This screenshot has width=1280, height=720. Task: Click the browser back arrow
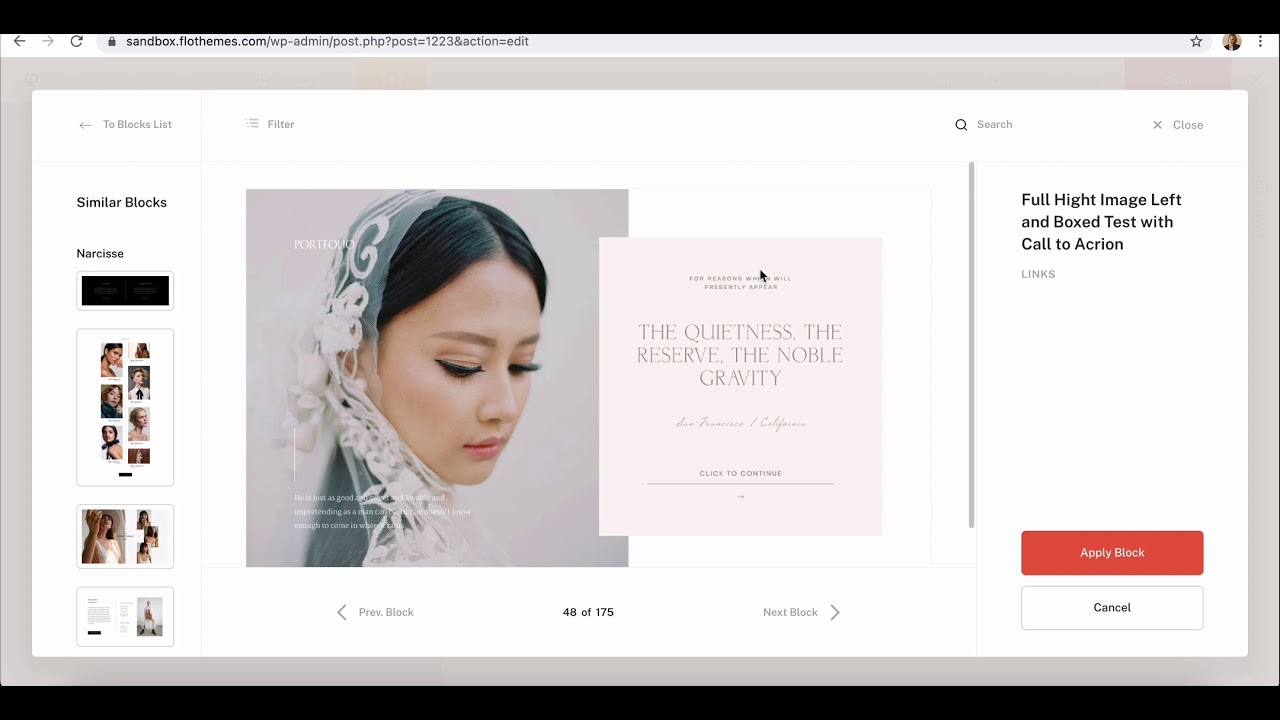19,41
